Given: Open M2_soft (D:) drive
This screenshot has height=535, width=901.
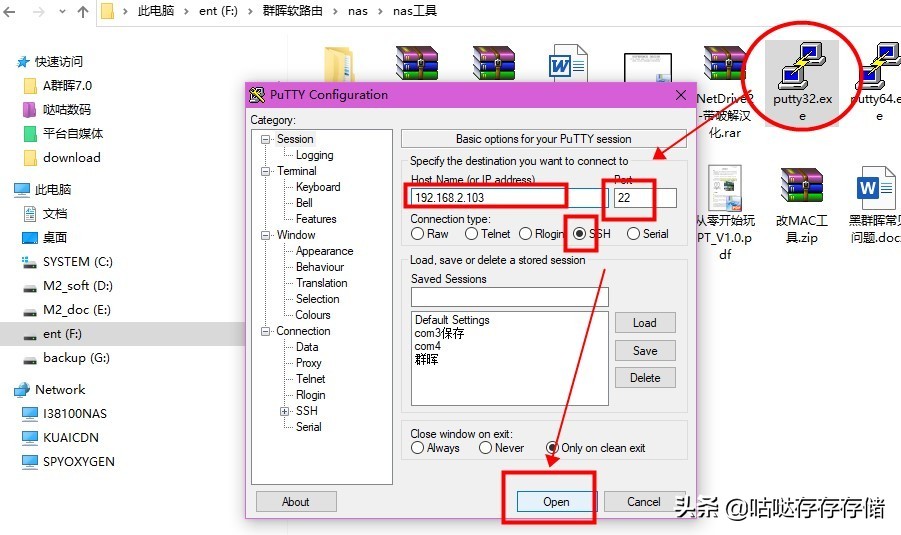Looking at the screenshot, I should click(78, 286).
